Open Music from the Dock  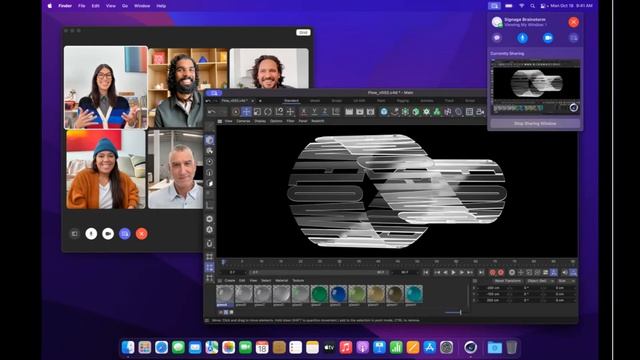tap(346, 347)
